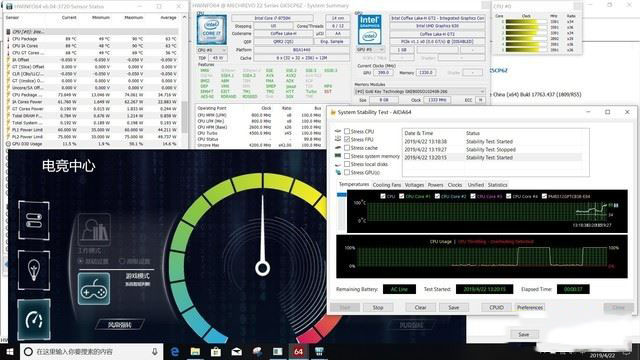Untick CPU graph checkbox in temperature chart
640x360 pixels.
[x=383, y=196]
